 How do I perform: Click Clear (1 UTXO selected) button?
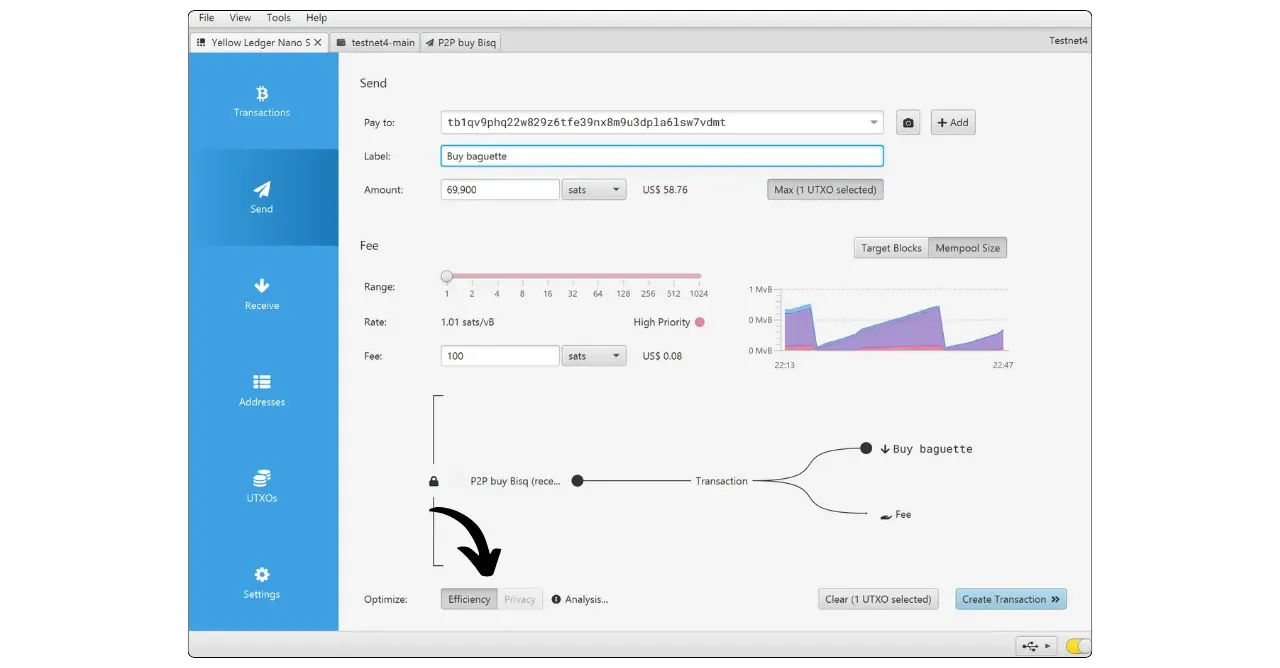[878, 599]
